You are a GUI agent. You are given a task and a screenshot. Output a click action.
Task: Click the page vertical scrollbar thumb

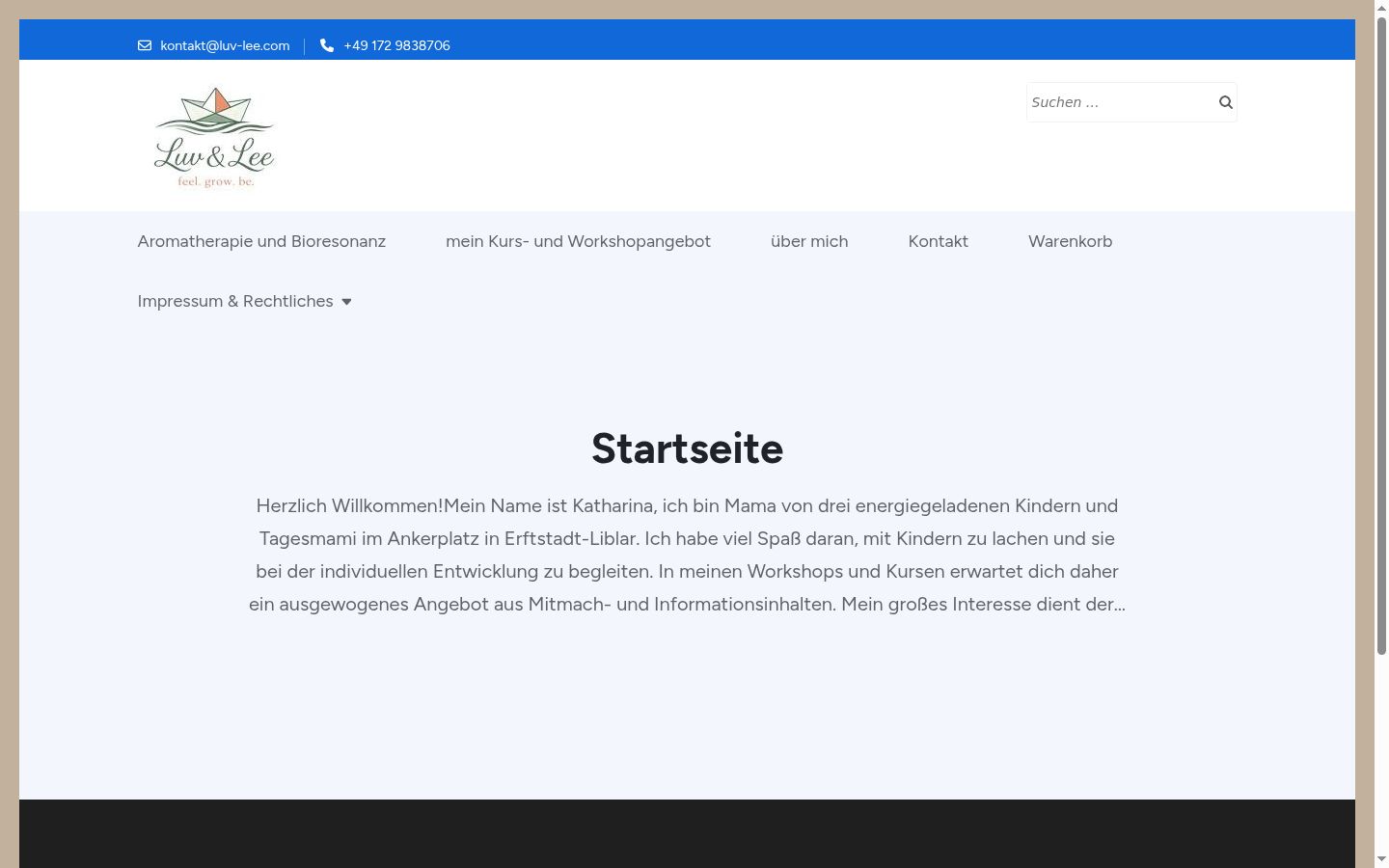(x=1381, y=336)
